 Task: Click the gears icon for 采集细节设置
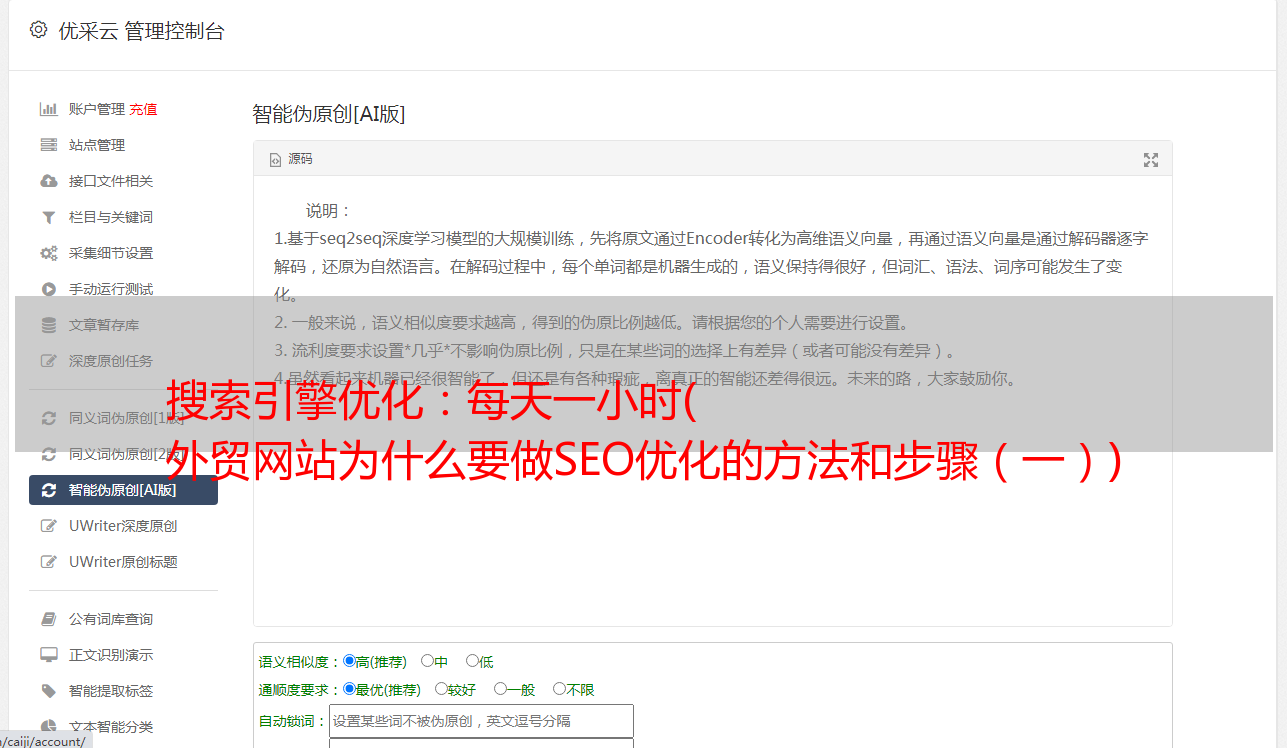point(48,253)
